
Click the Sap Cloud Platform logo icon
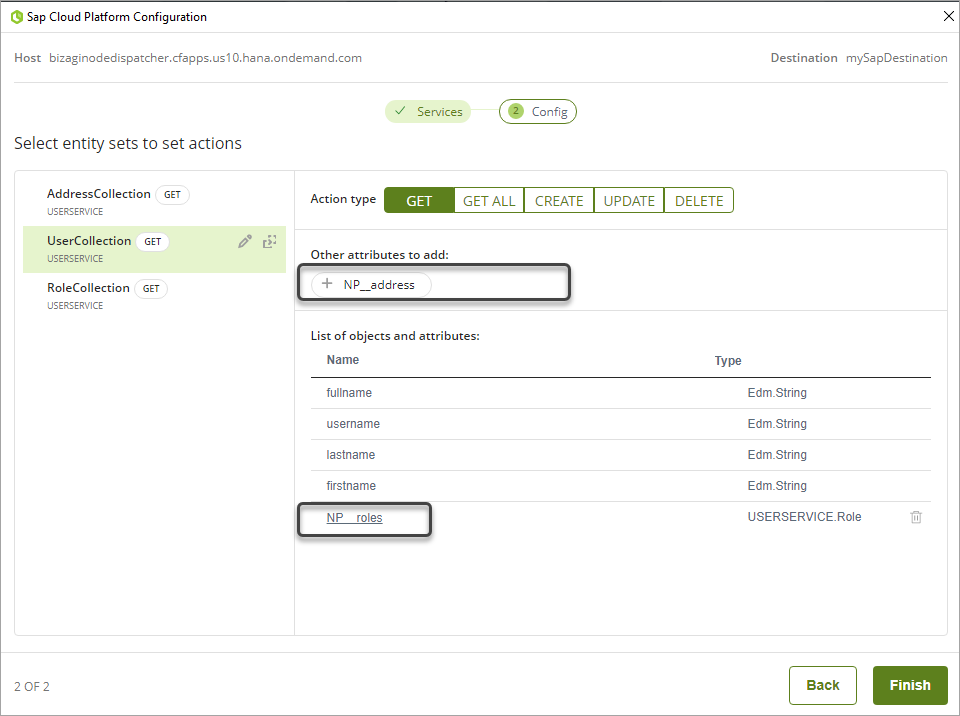(17, 17)
